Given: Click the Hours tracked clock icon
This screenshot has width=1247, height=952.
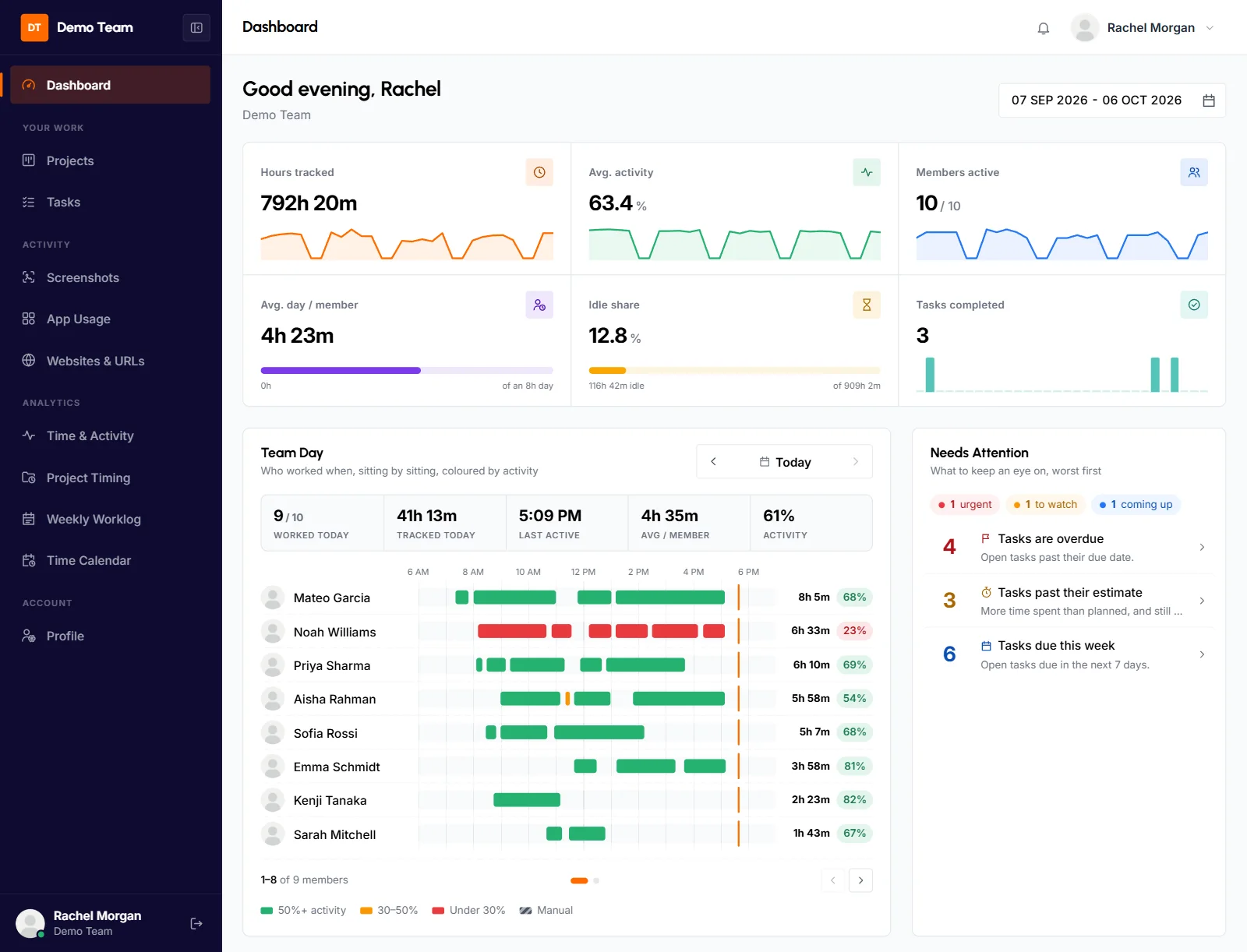Looking at the screenshot, I should pos(539,172).
